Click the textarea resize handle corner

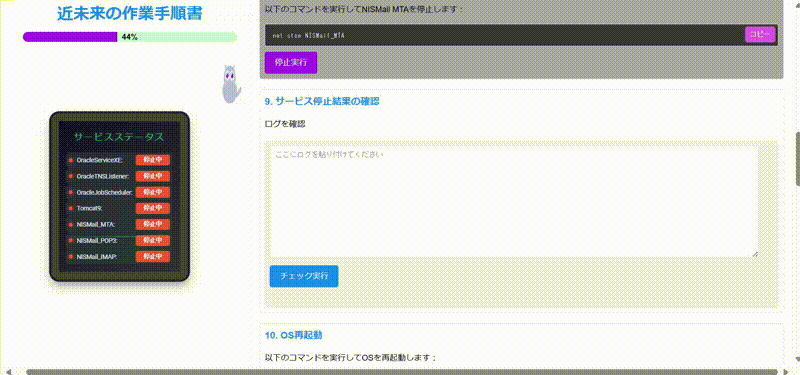[755, 254]
